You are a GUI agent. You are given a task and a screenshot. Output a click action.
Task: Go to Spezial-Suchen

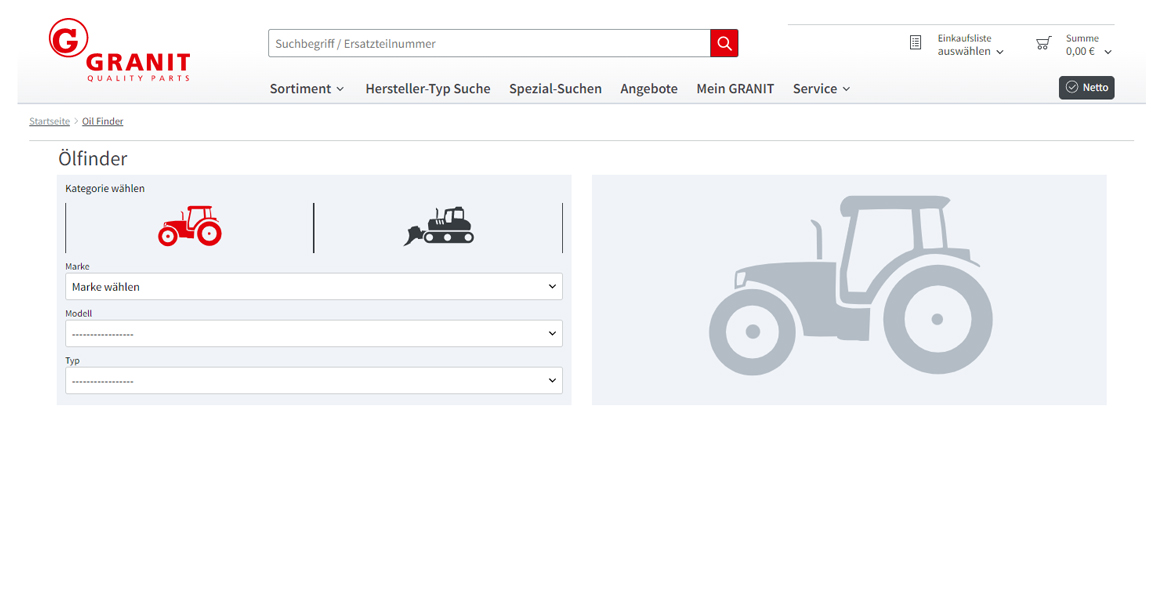point(555,89)
